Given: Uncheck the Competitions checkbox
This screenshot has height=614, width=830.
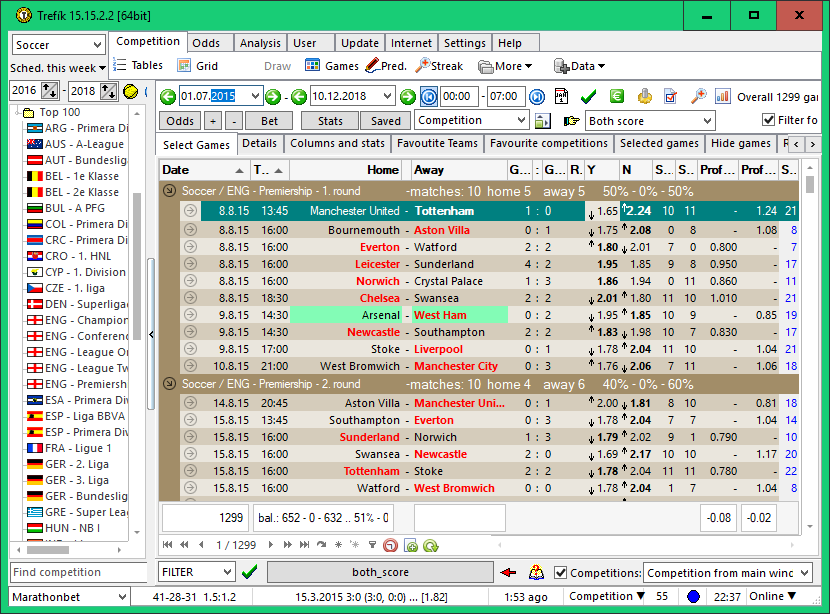Looking at the screenshot, I should (561, 573).
